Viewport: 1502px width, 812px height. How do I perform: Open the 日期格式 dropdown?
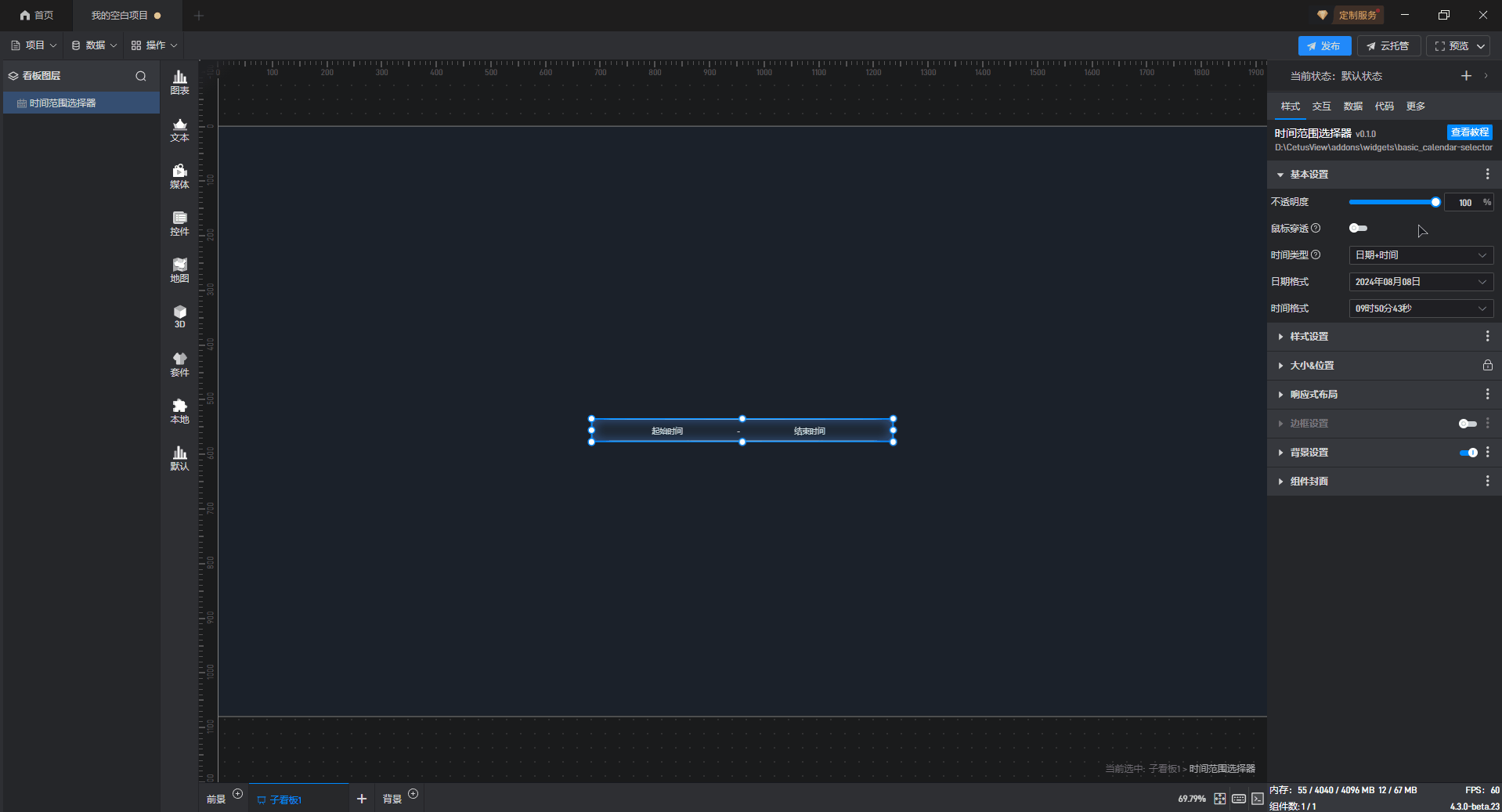click(1421, 282)
